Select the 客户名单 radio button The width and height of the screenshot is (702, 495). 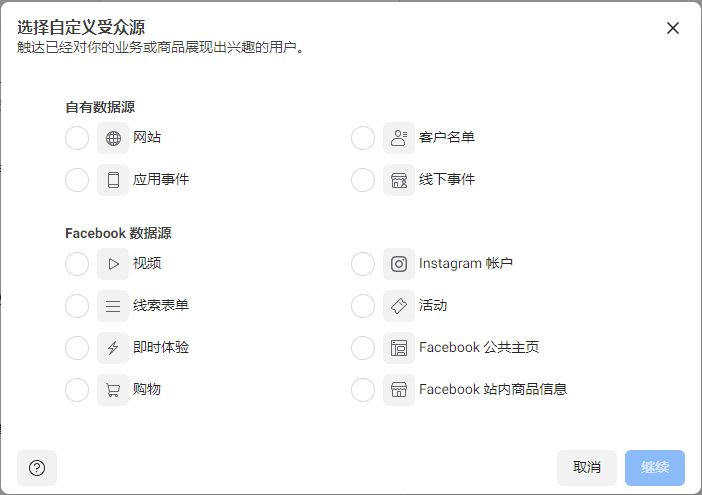[363, 138]
